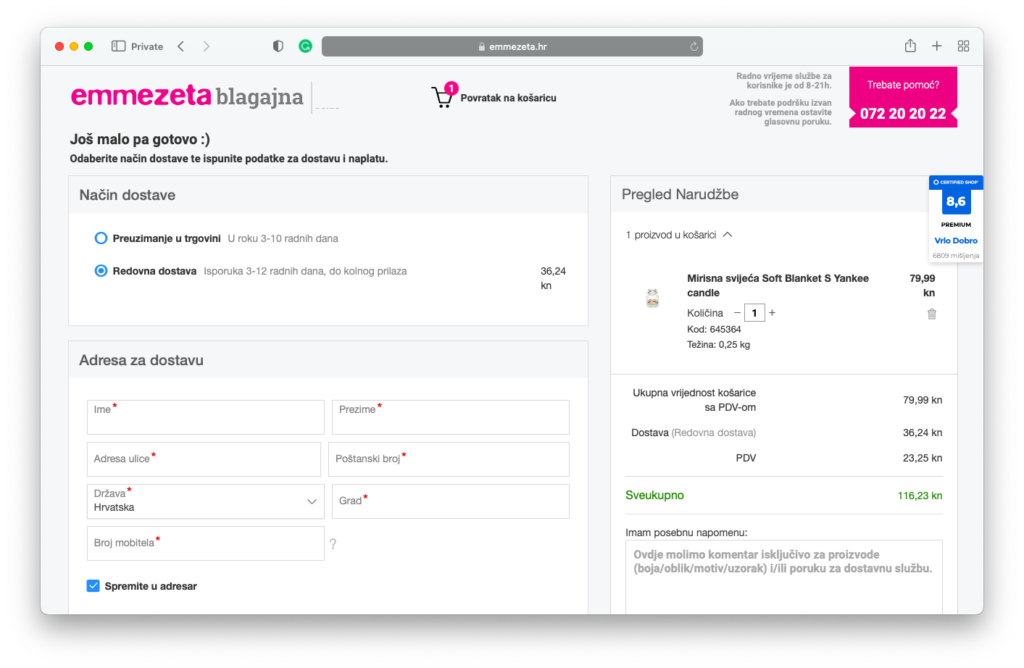Reload the page from address bar

coord(693,46)
